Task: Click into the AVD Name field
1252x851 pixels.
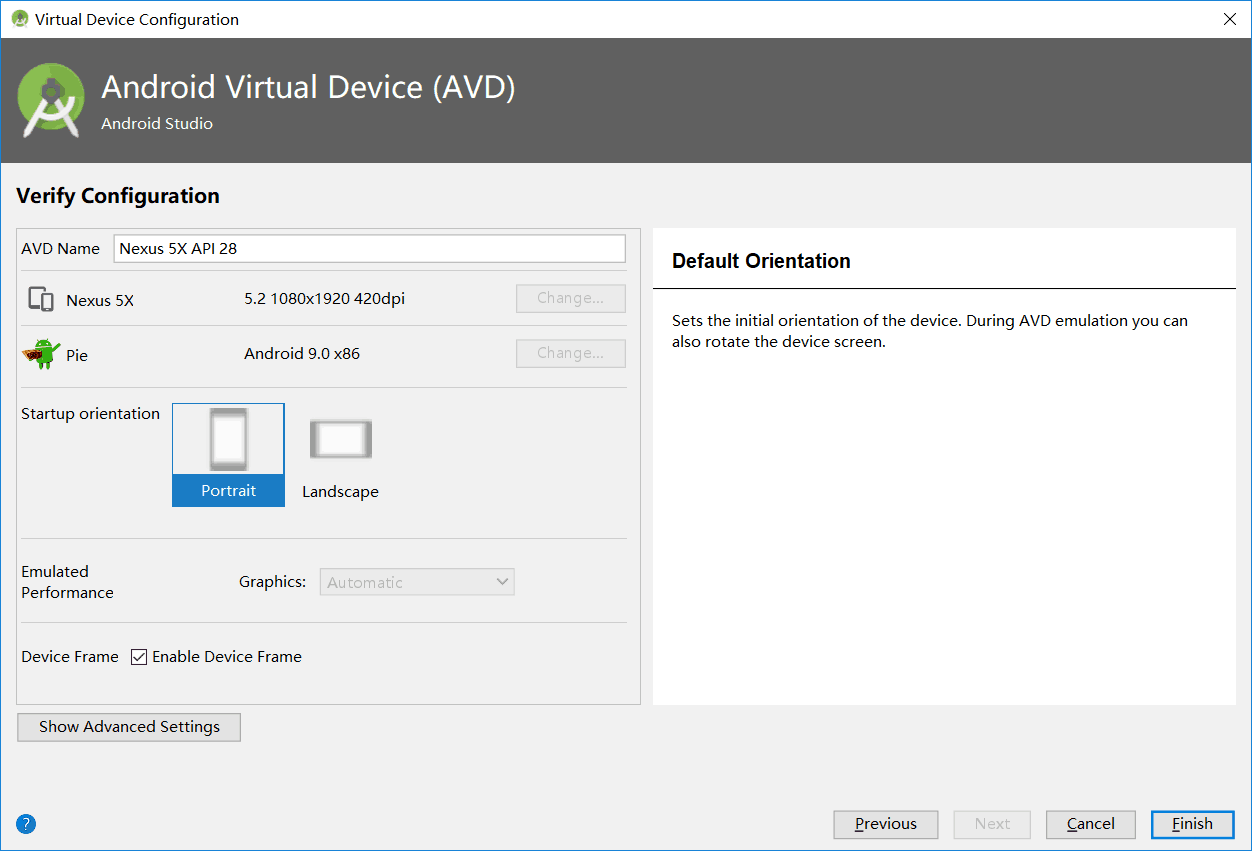Action: coord(369,248)
